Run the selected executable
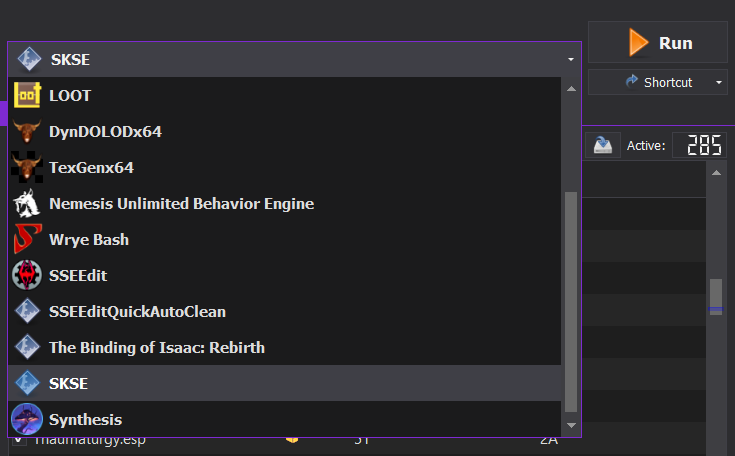 tap(658, 43)
